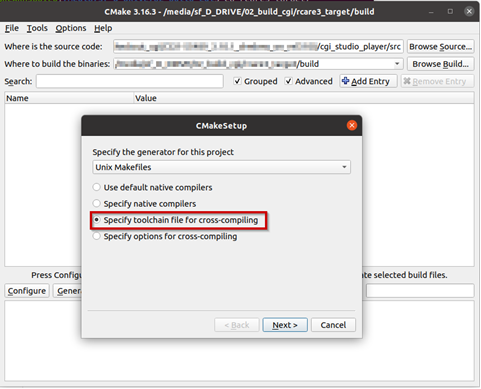Viewport: 481px width, 389px height.
Task: Close the CMakeSetup dialog with orange X
Action: coord(352,125)
